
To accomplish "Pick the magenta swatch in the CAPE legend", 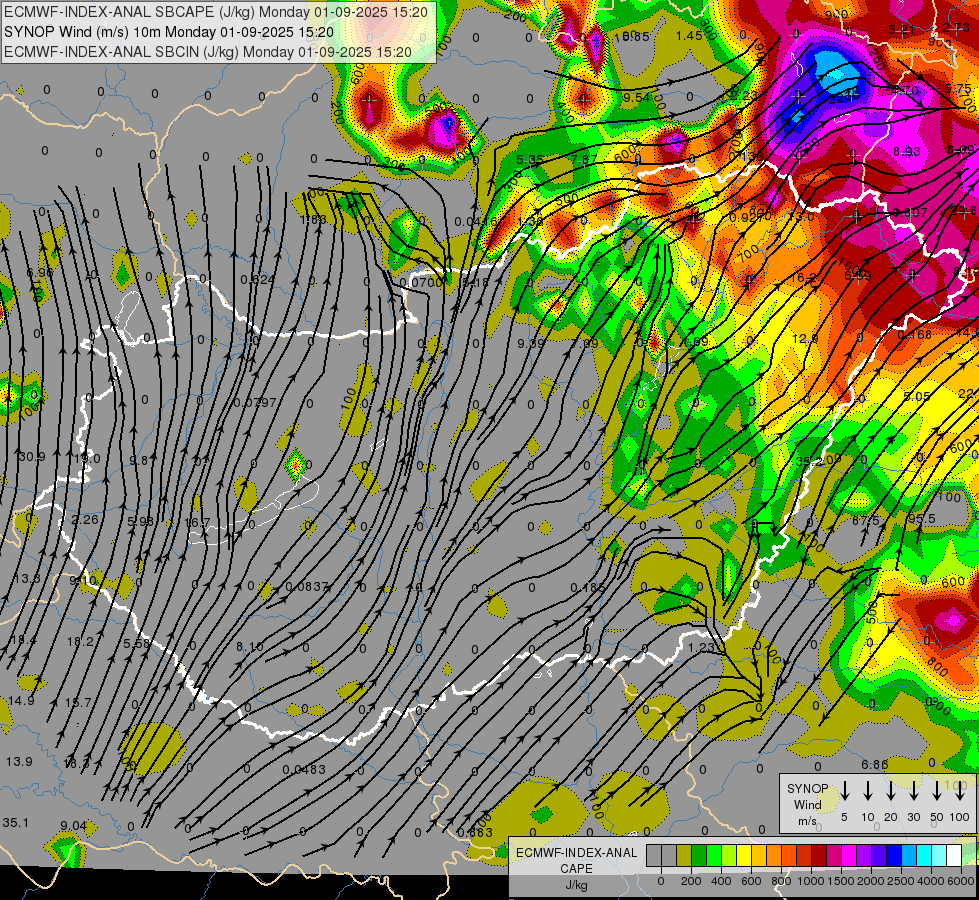I will (849, 856).
